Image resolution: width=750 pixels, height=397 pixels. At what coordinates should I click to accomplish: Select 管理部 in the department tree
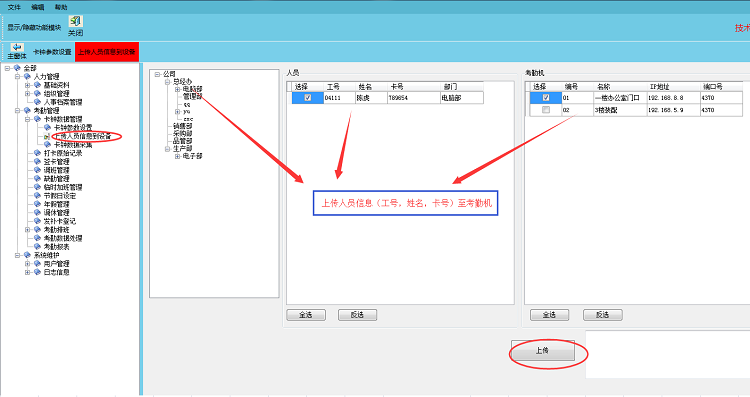click(192, 97)
